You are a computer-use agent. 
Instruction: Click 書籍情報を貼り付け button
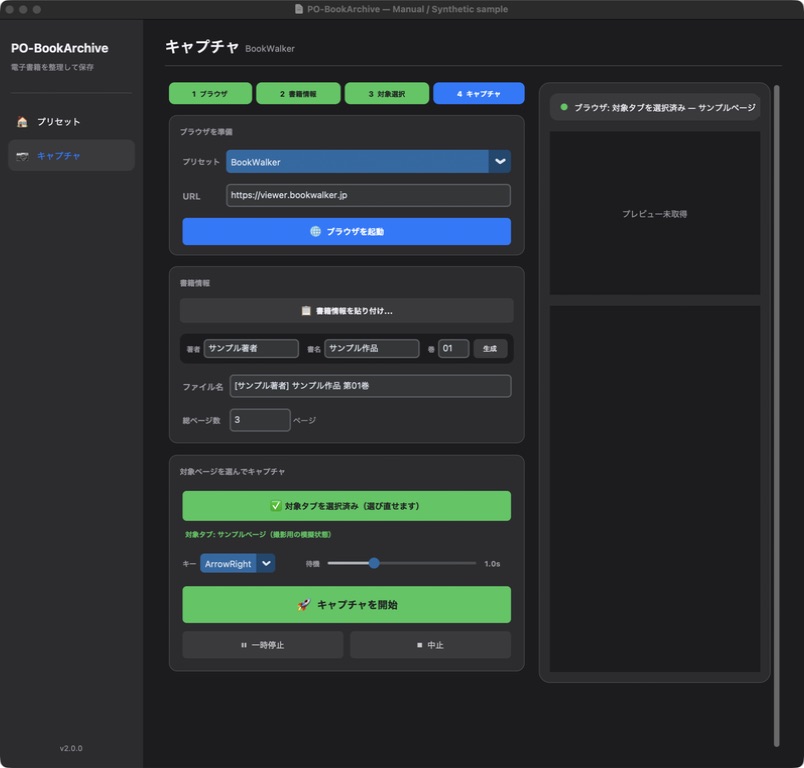point(347,311)
